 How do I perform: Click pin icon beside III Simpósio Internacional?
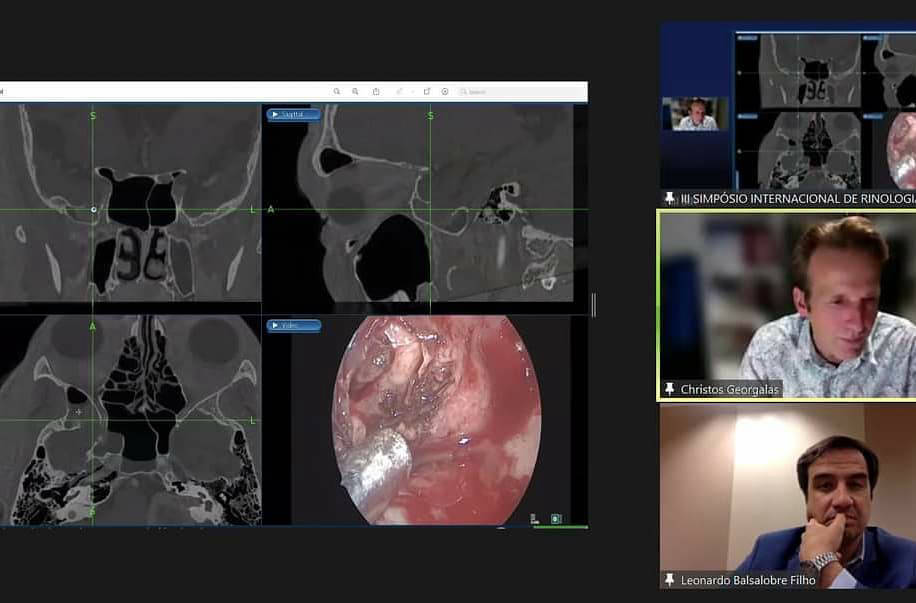[669, 199]
